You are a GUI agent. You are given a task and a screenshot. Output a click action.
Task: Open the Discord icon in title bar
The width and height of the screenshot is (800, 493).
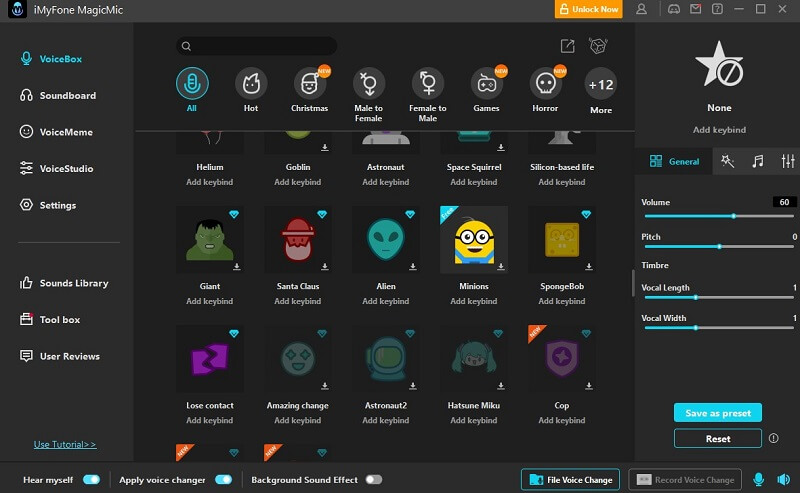tap(673, 9)
